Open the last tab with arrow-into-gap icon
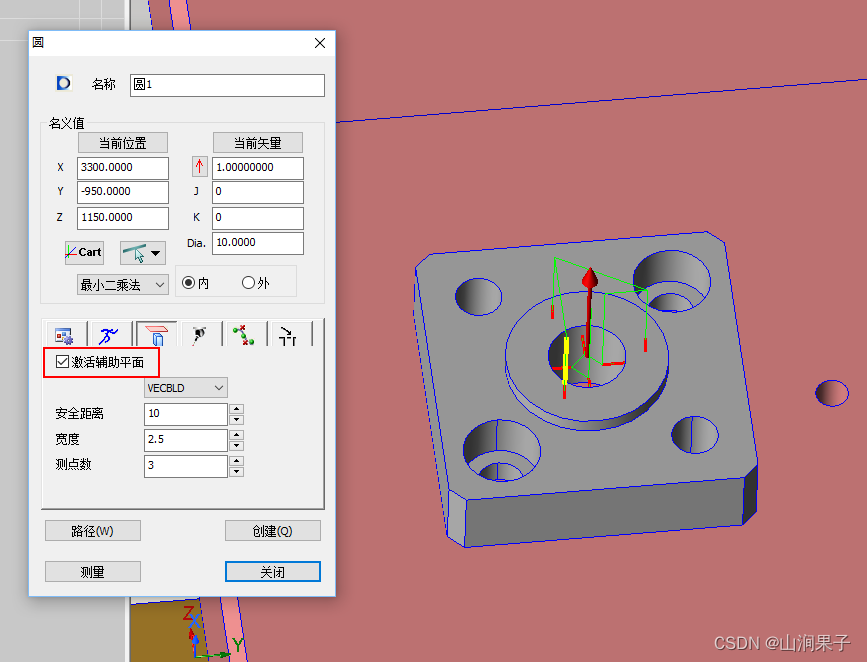 point(289,335)
